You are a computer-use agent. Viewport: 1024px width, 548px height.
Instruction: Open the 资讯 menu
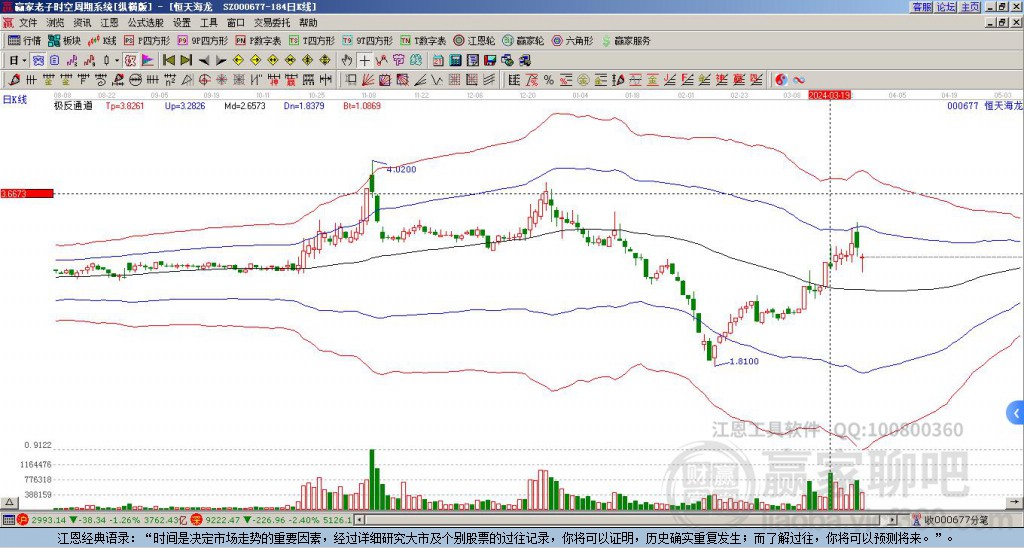pos(82,23)
